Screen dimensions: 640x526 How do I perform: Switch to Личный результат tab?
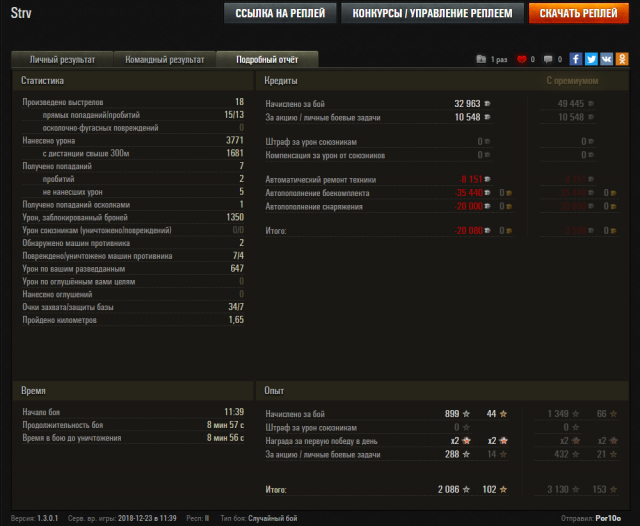(62, 59)
